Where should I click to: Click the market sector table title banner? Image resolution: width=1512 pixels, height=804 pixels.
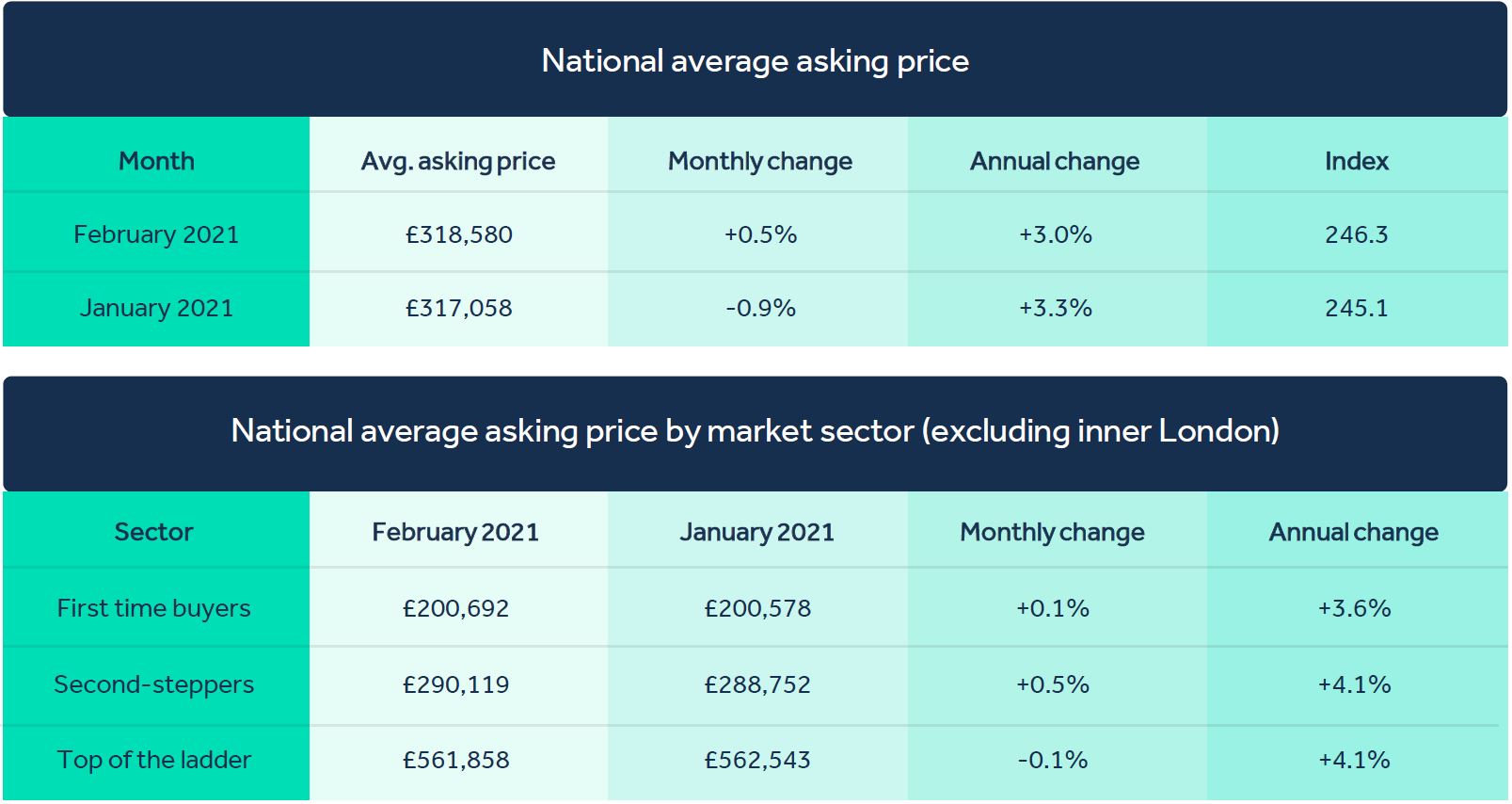[756, 433]
